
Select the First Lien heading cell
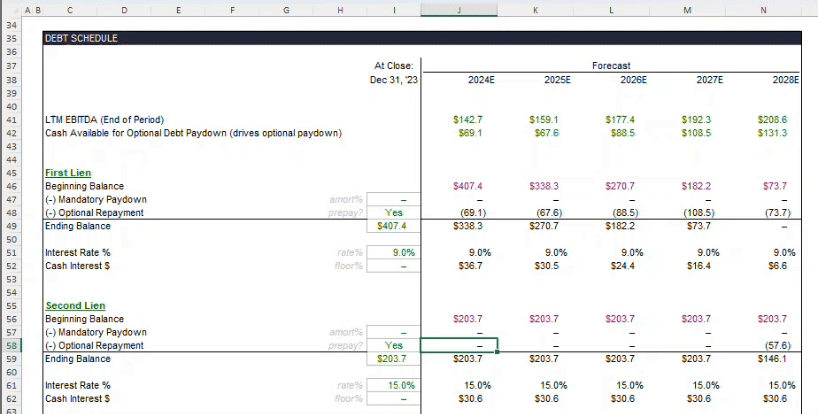[x=68, y=173]
